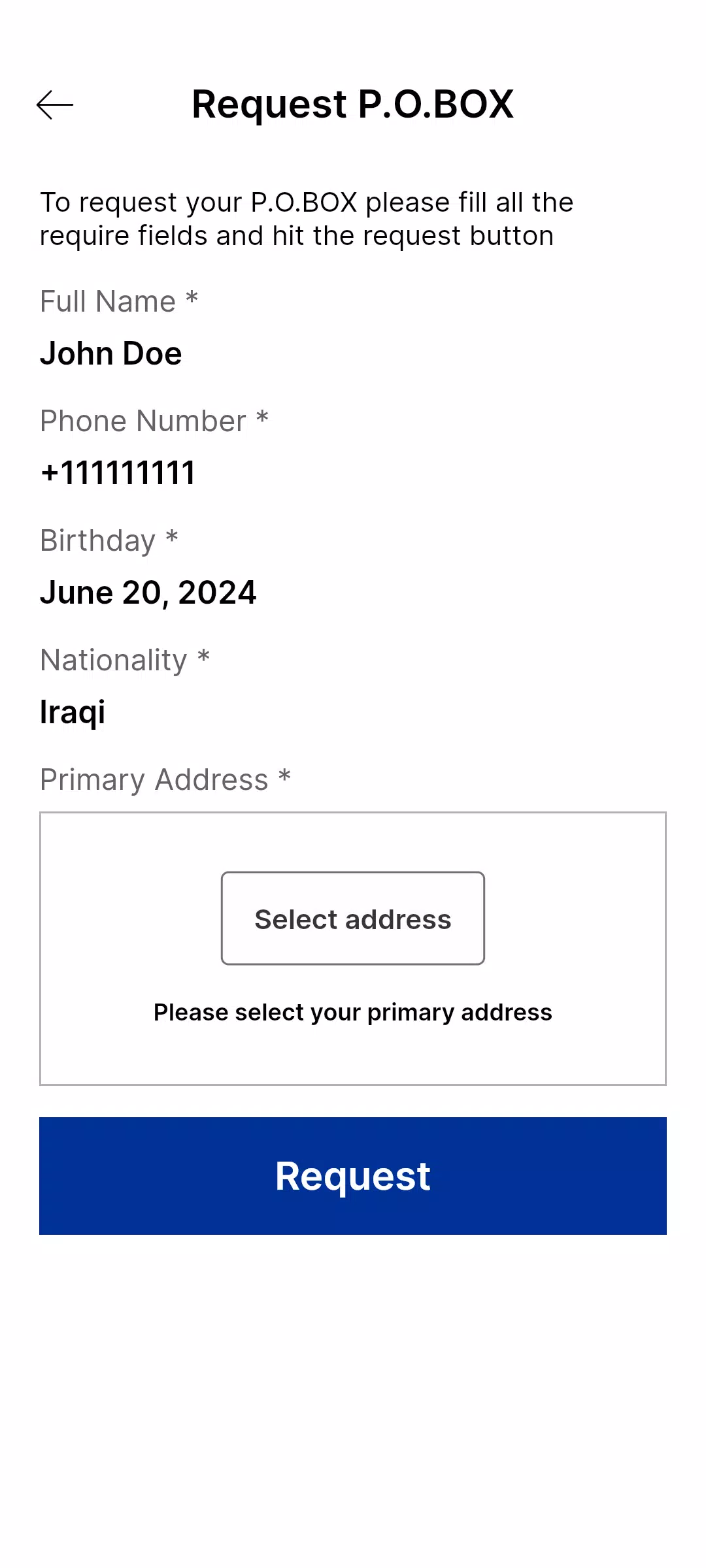Click the instruction text about required fields

click(306, 219)
